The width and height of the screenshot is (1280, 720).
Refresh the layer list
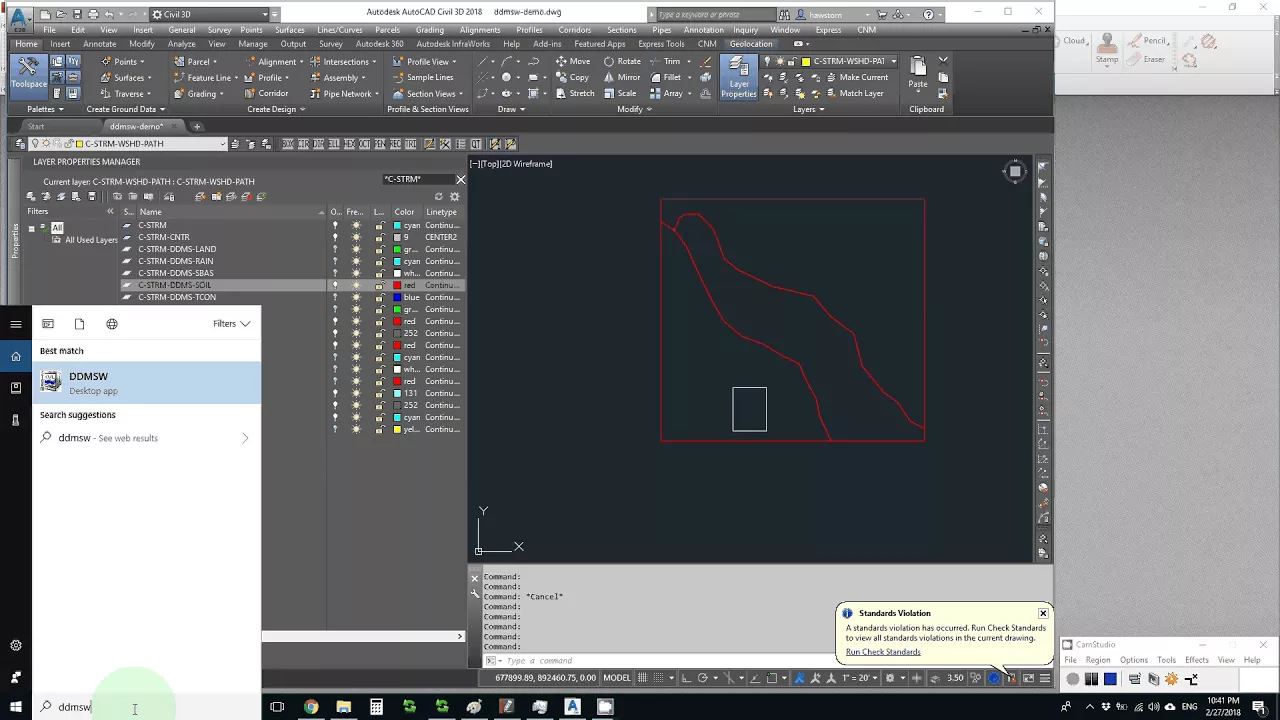(x=438, y=196)
